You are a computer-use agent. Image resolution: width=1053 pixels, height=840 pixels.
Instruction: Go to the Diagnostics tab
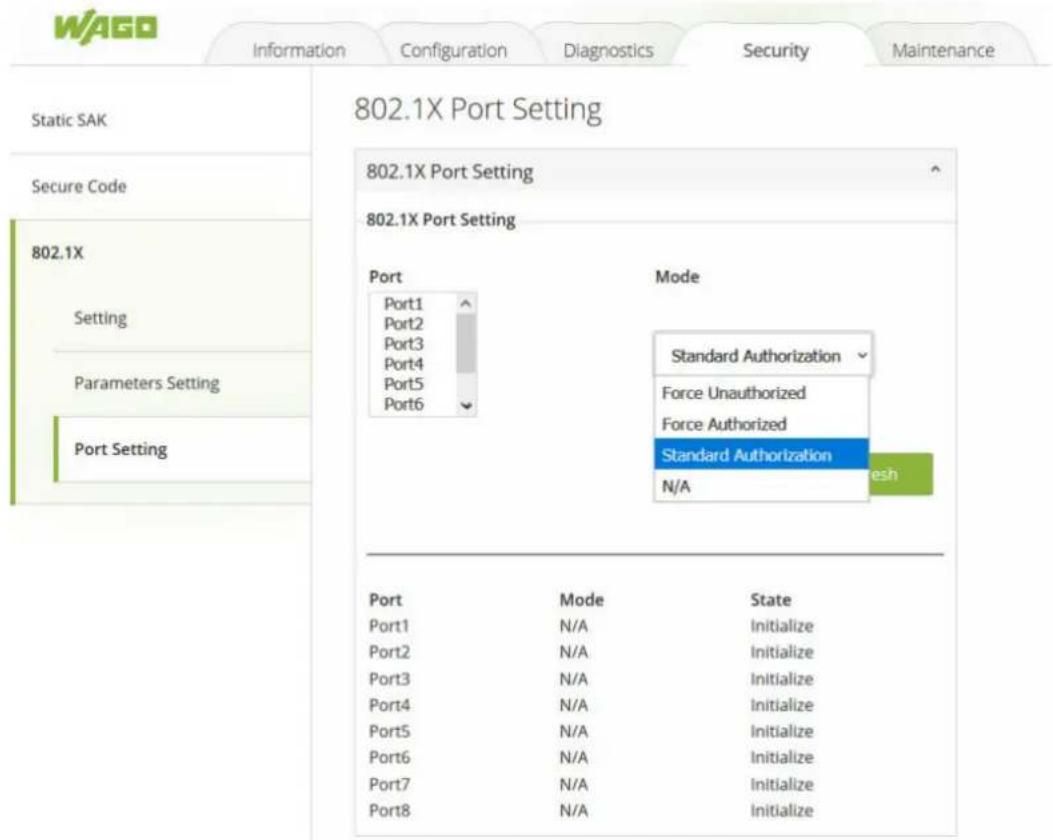click(x=608, y=50)
